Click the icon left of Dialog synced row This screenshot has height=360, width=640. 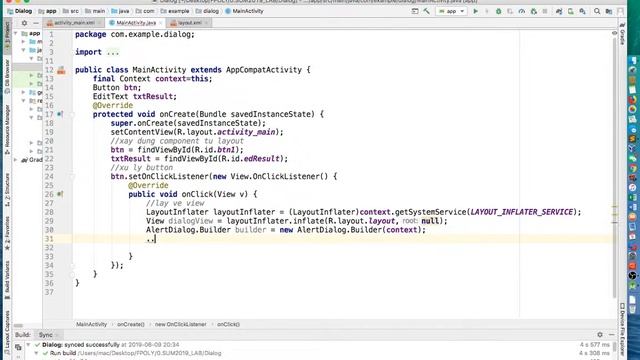18,347
